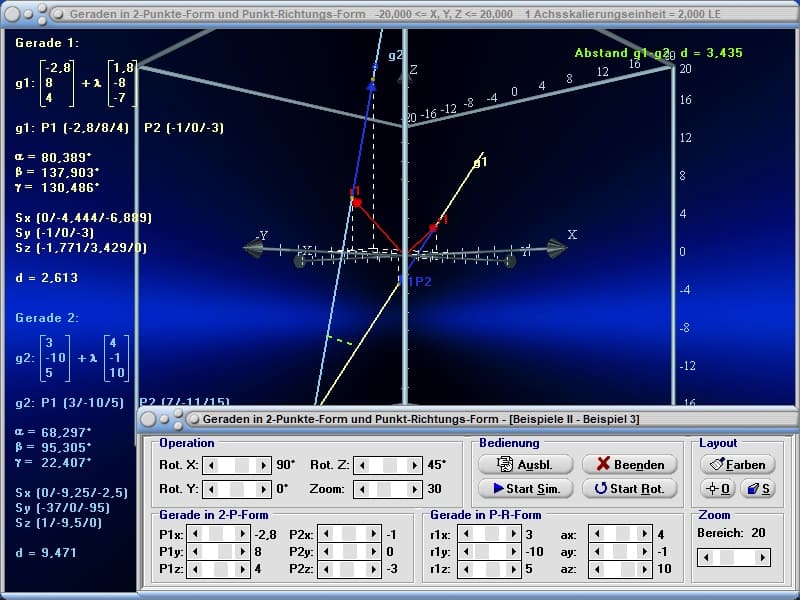Start the simulation with Start Sim.

(x=525, y=489)
